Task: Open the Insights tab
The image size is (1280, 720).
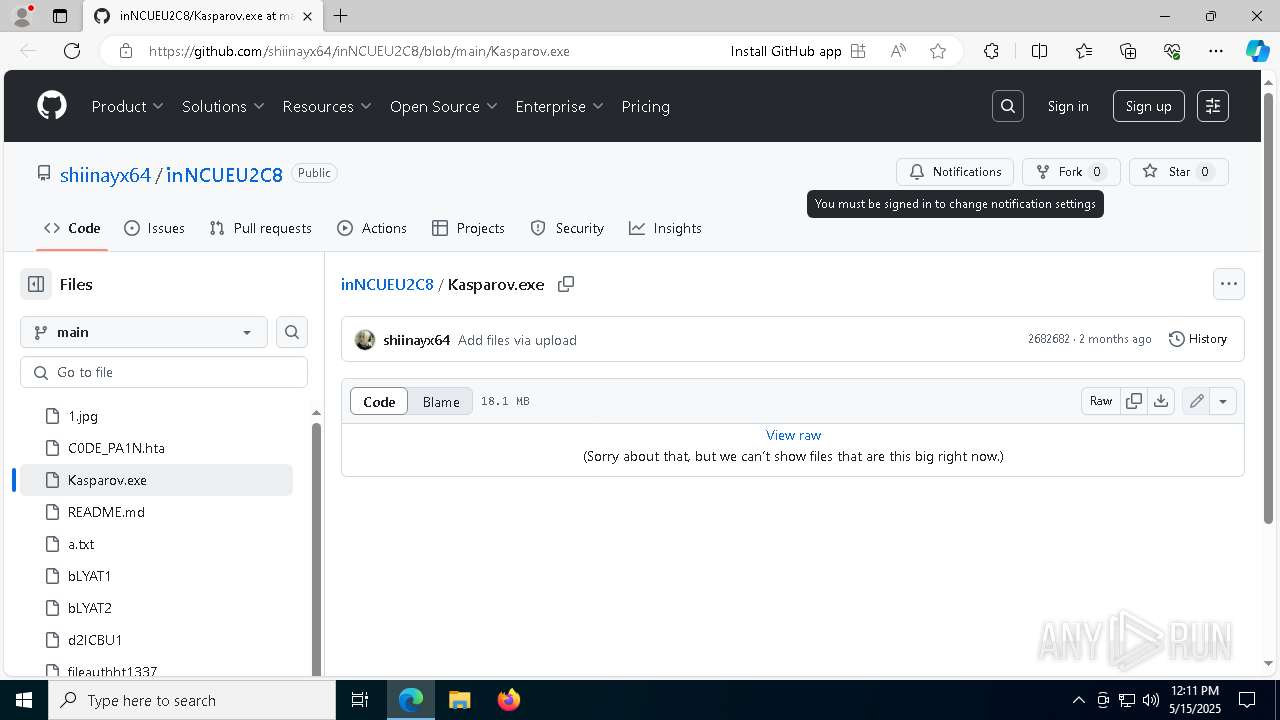Action: pos(665,228)
